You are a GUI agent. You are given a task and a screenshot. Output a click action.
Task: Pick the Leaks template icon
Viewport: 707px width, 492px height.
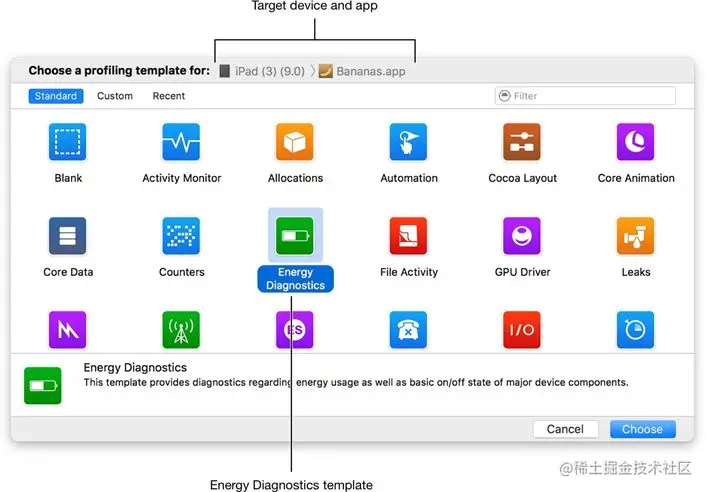[x=636, y=236]
